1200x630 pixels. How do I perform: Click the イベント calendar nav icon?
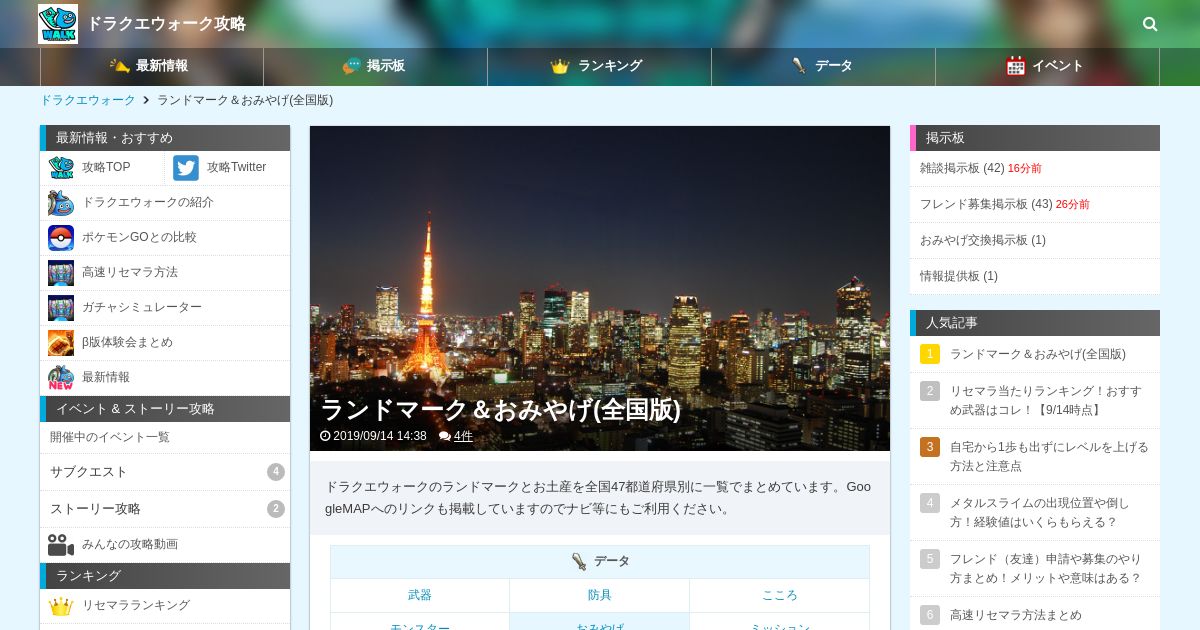point(1016,66)
